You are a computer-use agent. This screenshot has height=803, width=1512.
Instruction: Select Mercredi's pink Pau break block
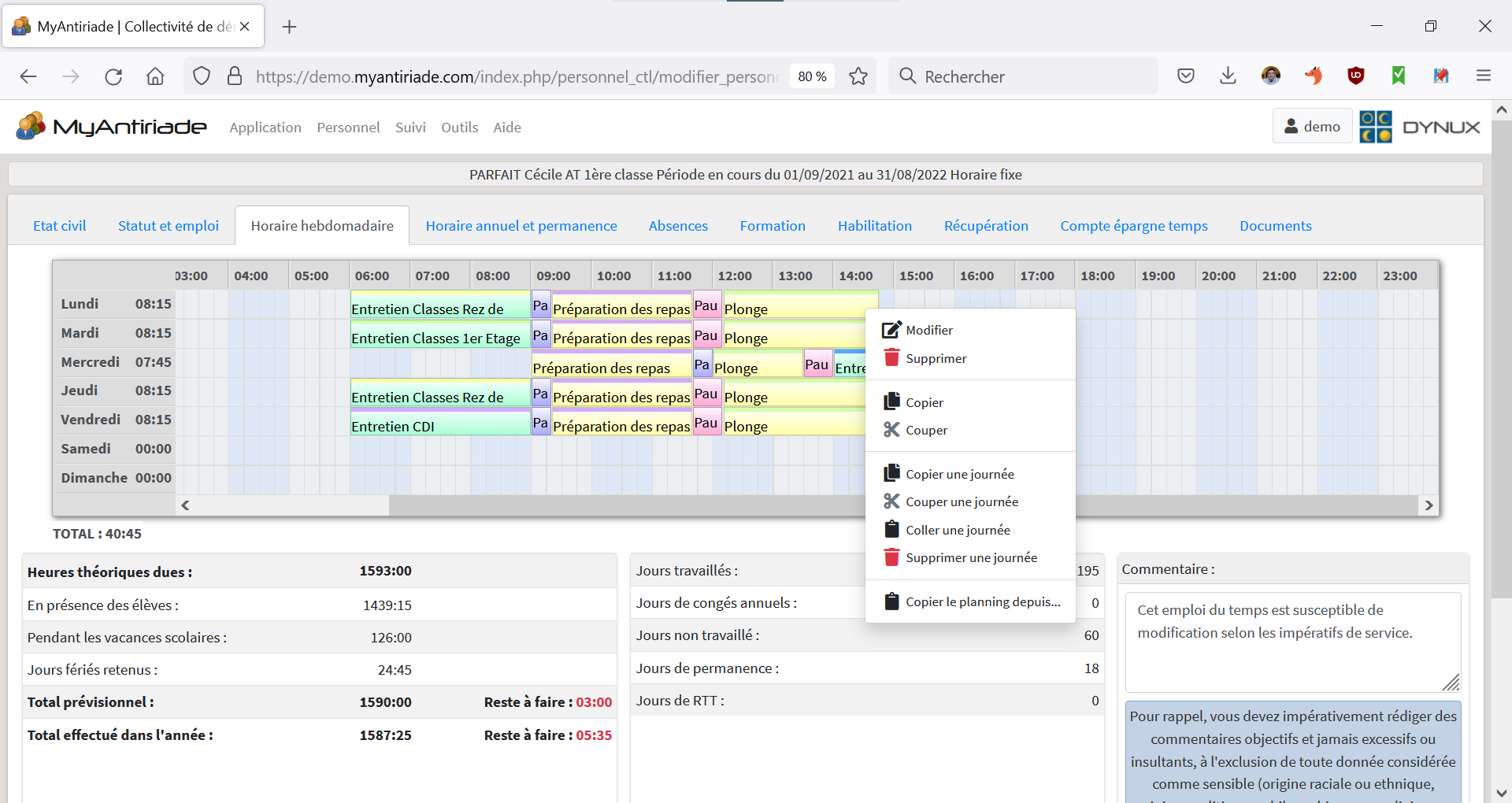click(817, 364)
